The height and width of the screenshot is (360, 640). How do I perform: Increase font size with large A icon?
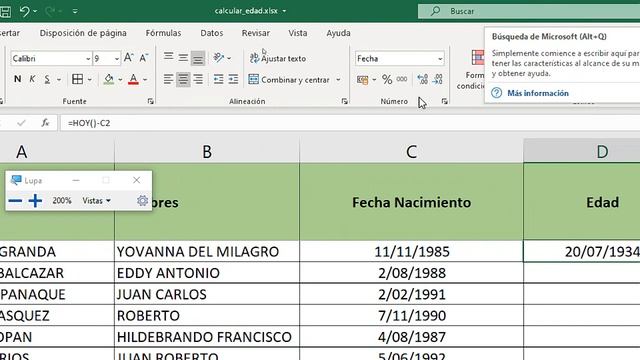pos(129,58)
